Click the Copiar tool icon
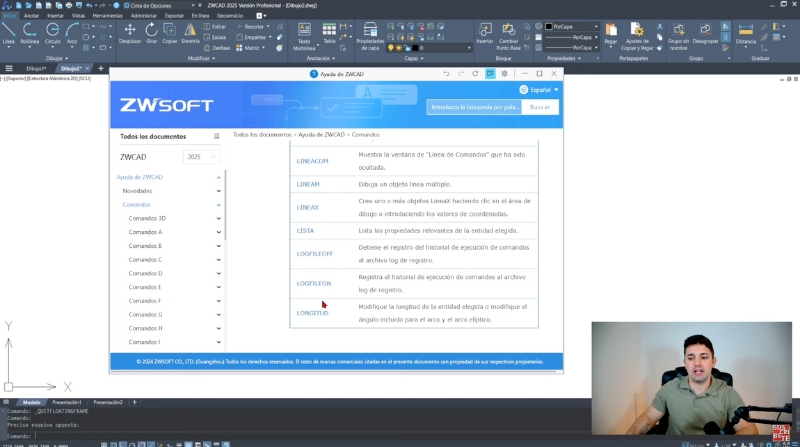 (x=170, y=32)
